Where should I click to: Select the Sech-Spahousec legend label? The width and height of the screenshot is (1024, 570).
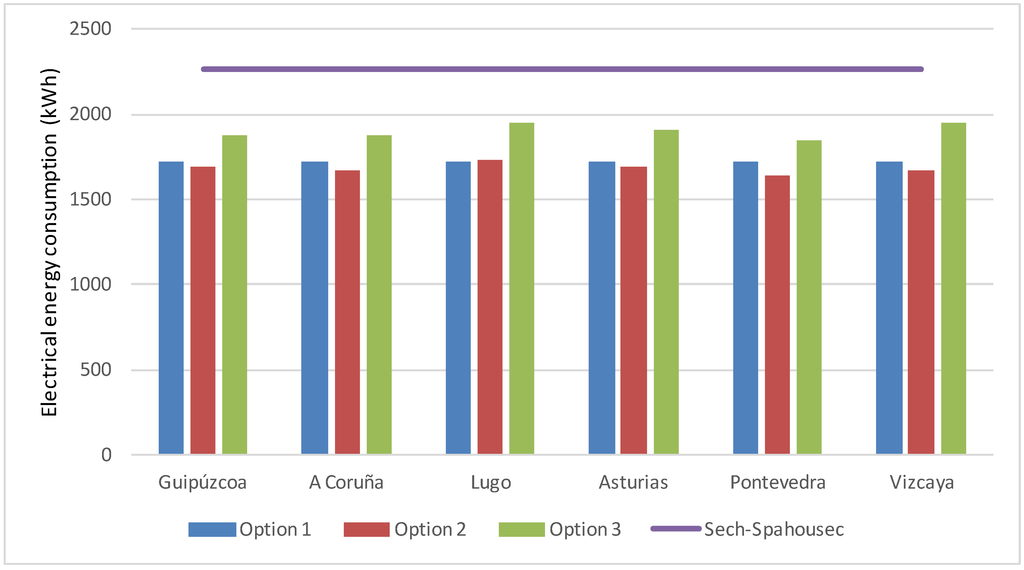[774, 530]
